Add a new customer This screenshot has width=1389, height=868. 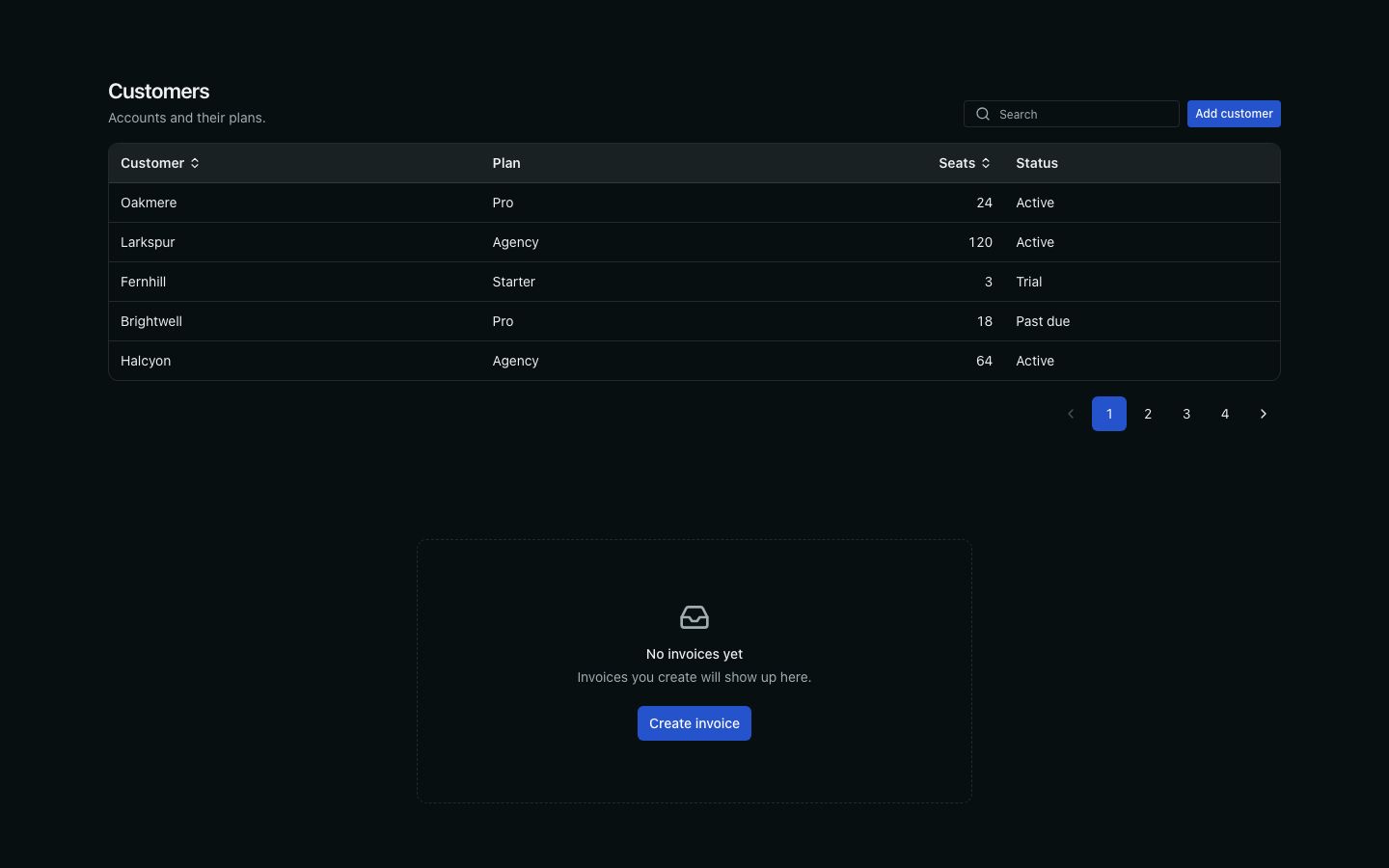pyautogui.click(x=1234, y=114)
